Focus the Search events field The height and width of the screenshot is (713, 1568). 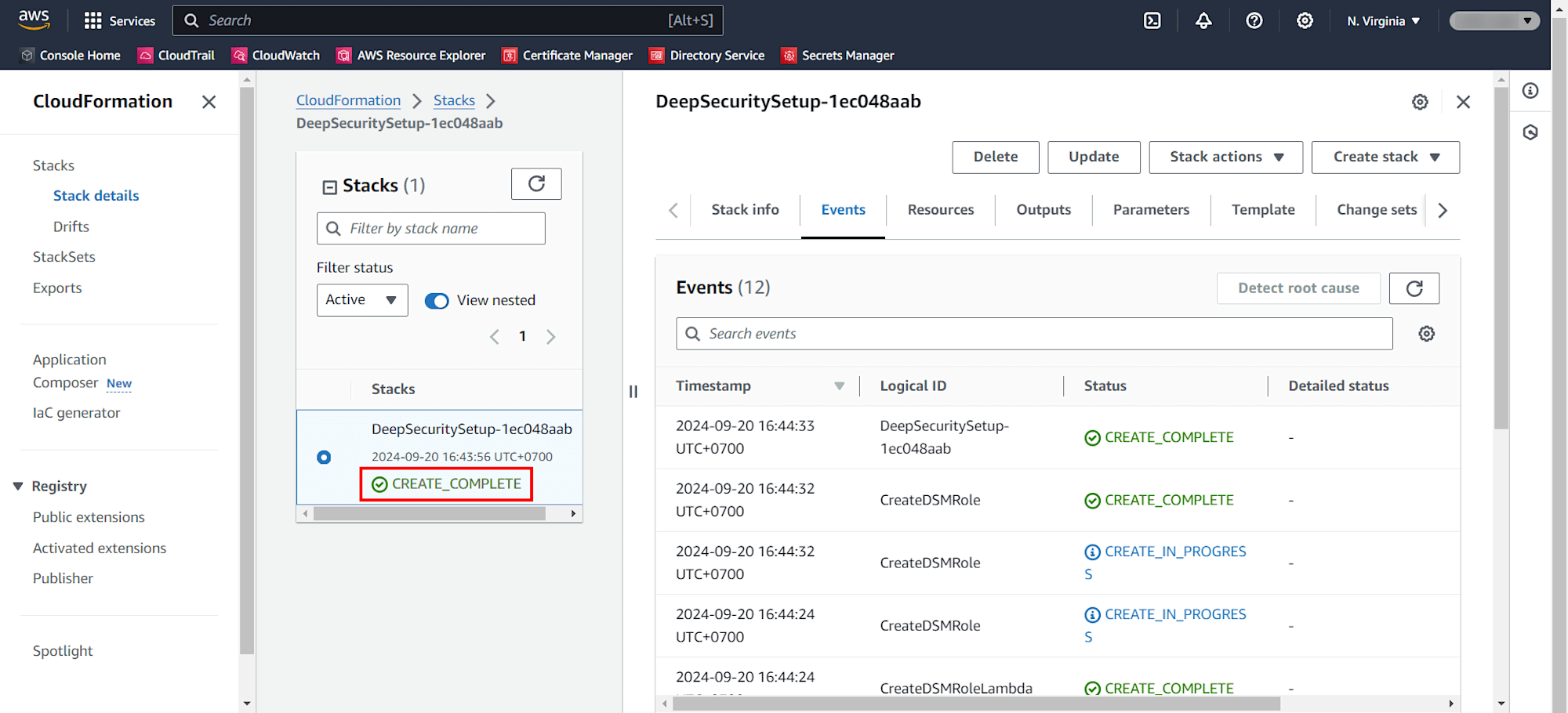[1034, 334]
